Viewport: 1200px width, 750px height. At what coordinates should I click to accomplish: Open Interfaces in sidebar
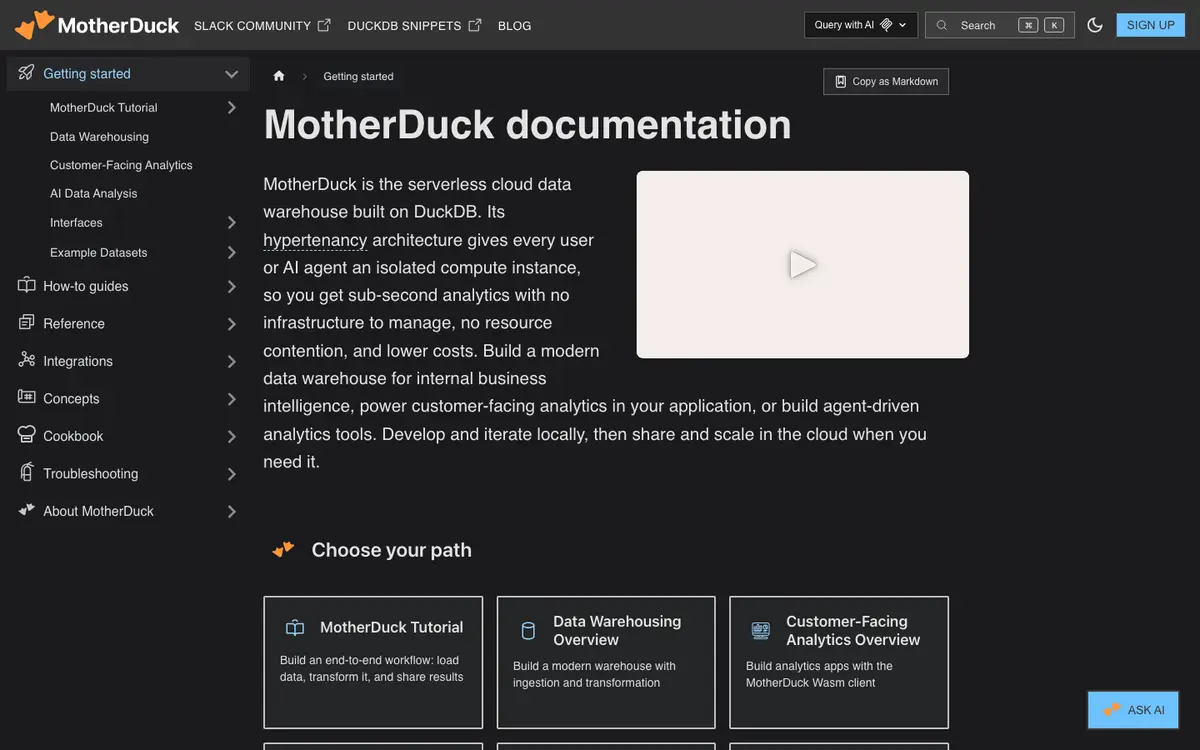pos(76,222)
